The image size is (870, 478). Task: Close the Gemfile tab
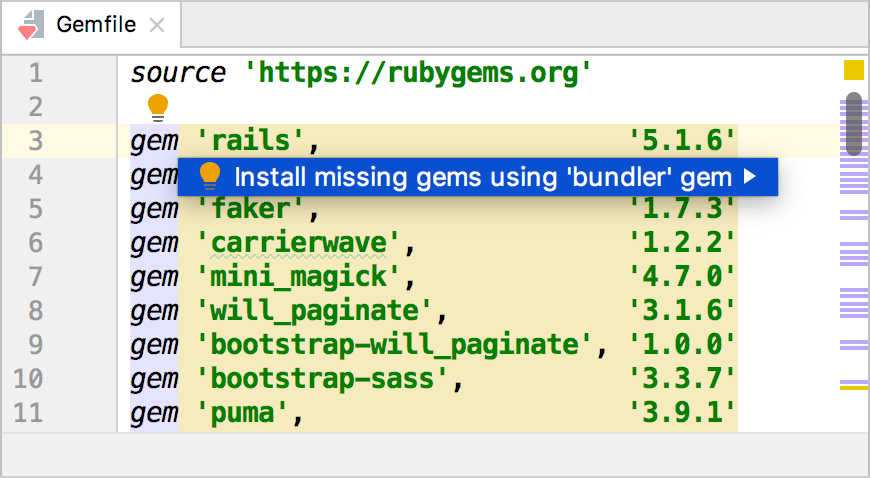click(158, 25)
